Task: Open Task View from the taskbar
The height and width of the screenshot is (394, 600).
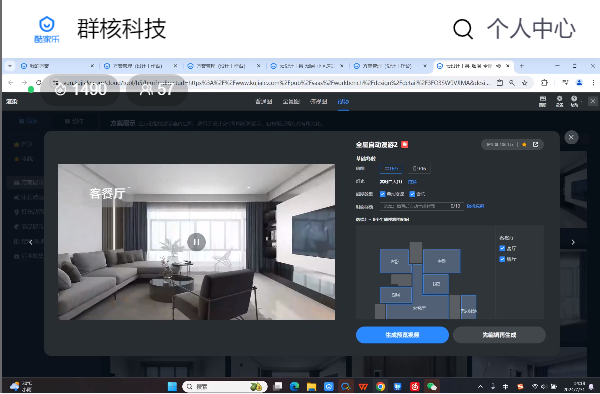Action: [x=278, y=386]
